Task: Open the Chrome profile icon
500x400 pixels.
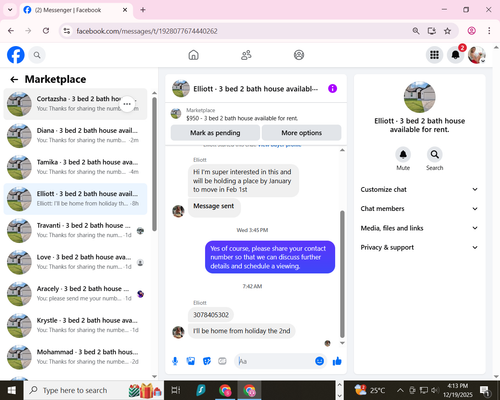Action: point(471,31)
